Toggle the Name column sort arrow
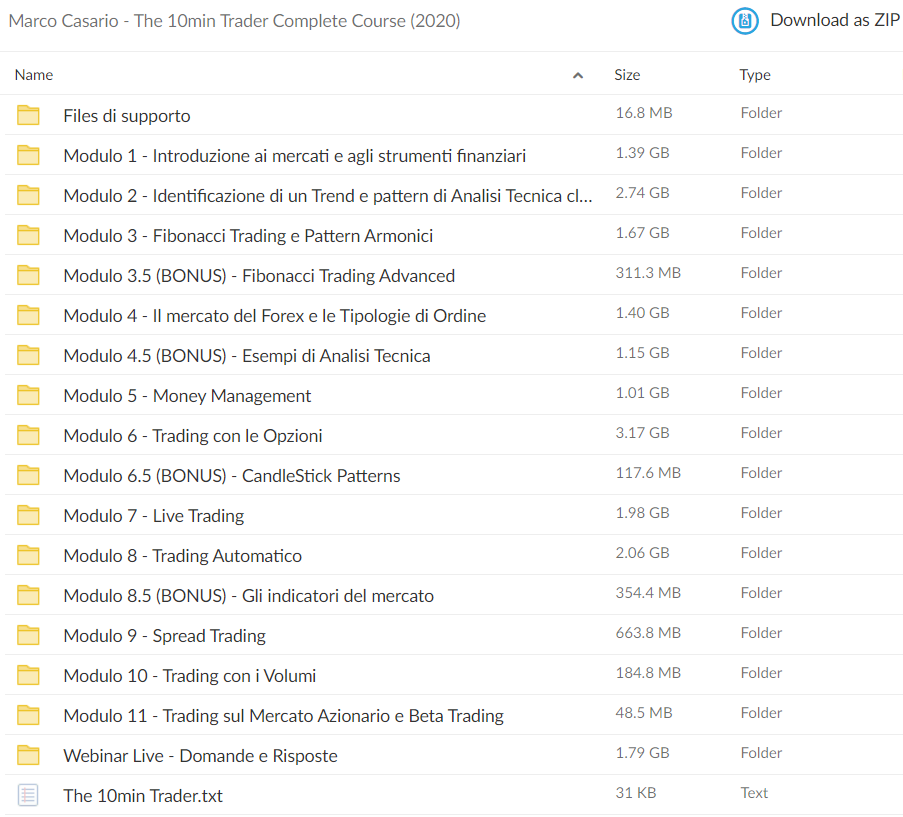 [x=578, y=75]
